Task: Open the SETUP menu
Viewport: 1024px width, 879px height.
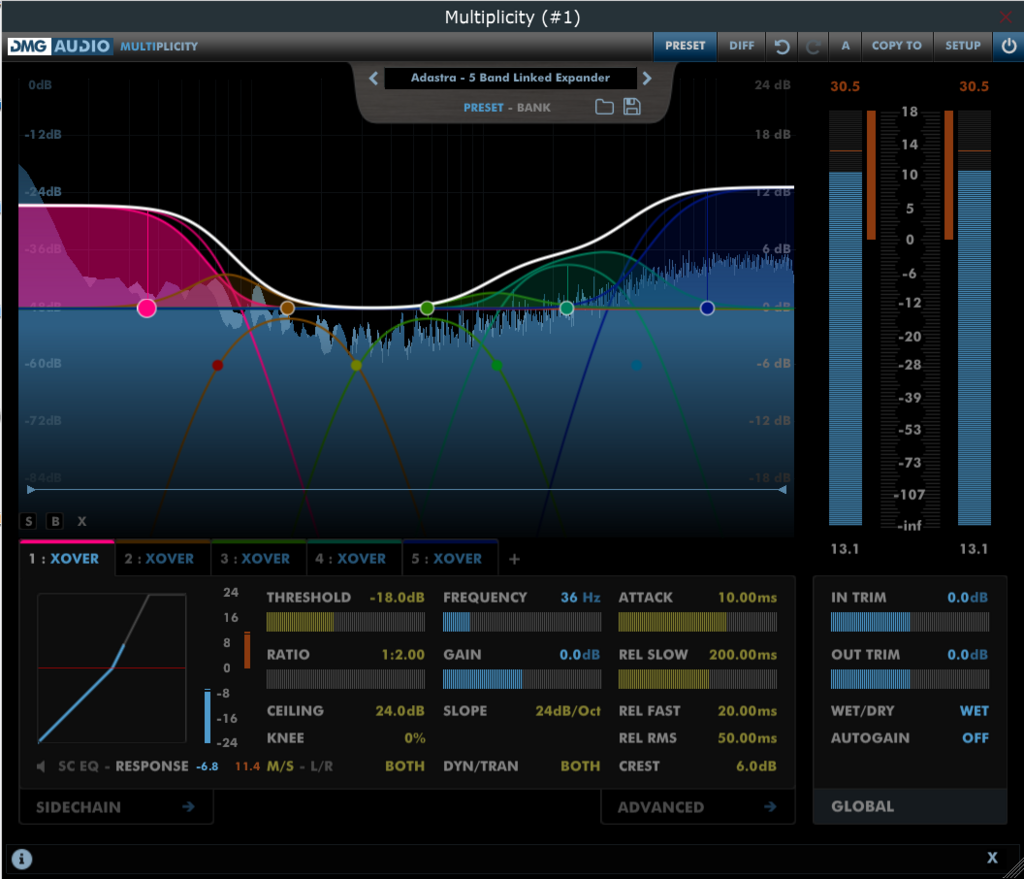Action: click(963, 46)
